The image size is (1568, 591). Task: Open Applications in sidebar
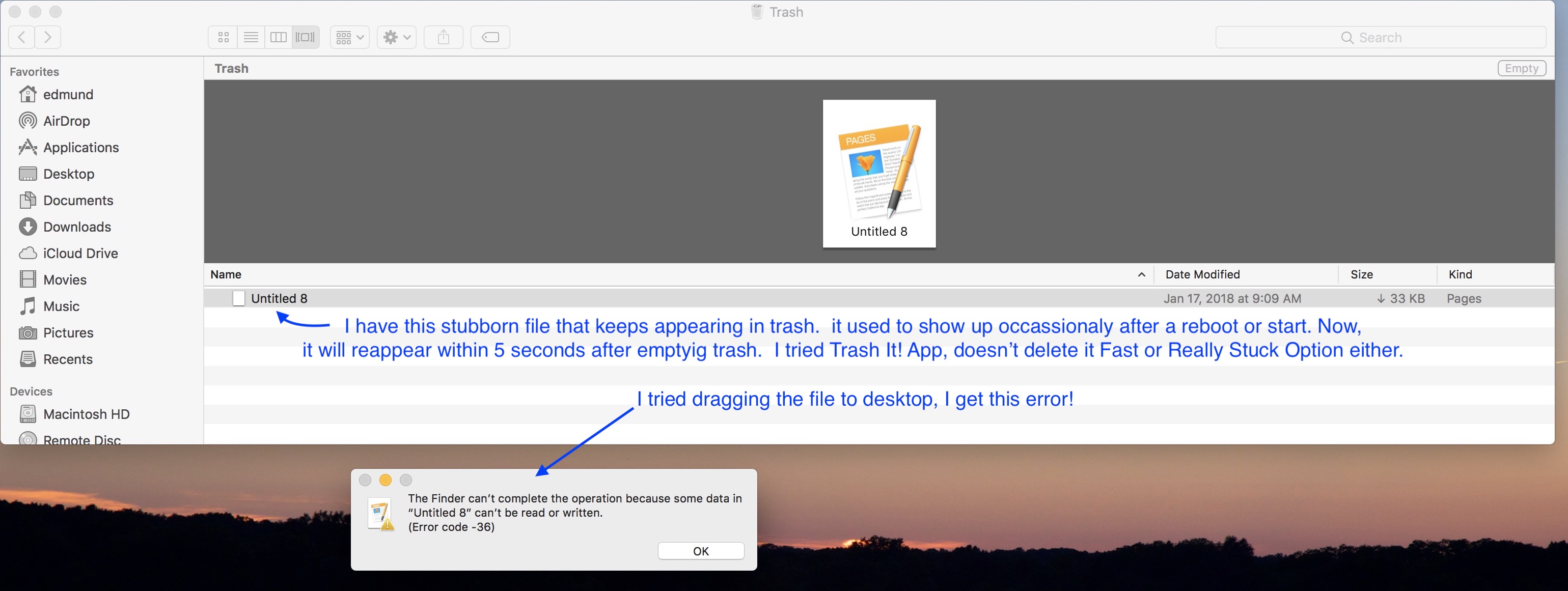tap(69, 147)
